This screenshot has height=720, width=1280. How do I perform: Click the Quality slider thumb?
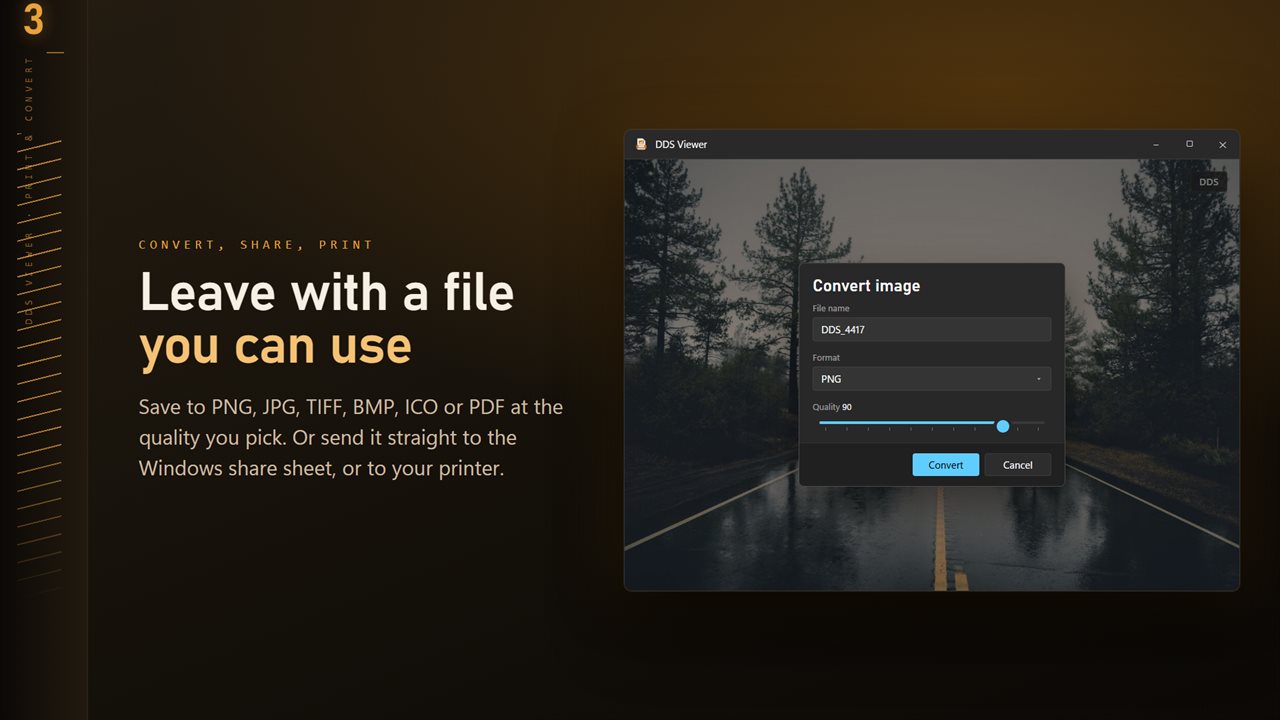[1003, 426]
